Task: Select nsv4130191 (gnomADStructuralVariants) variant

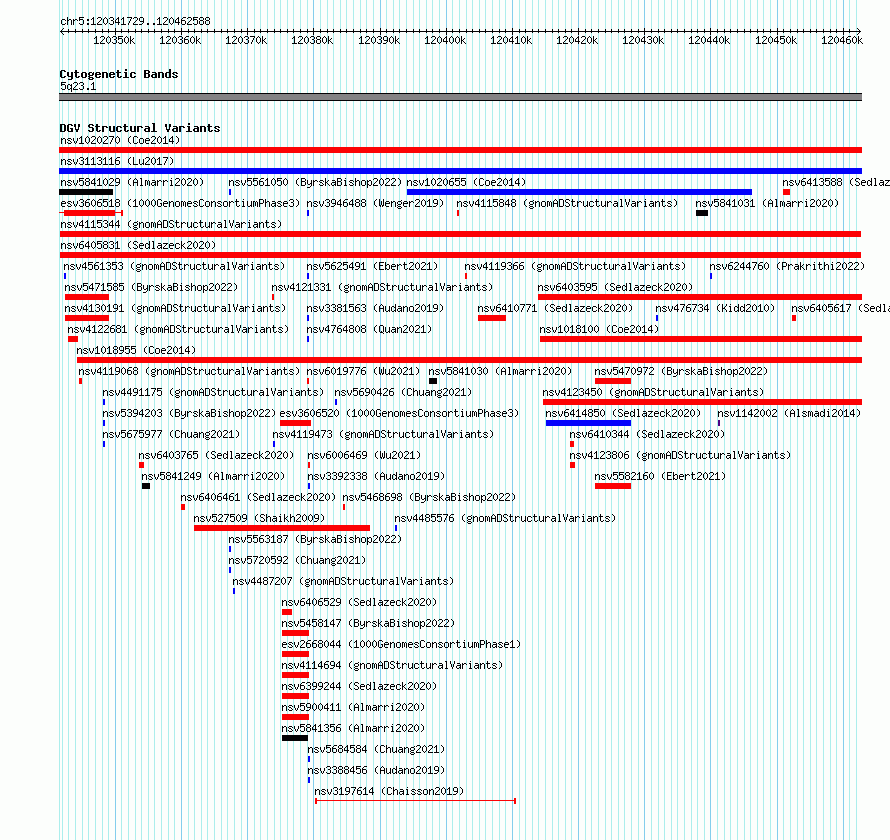Action: pyautogui.click(x=175, y=308)
